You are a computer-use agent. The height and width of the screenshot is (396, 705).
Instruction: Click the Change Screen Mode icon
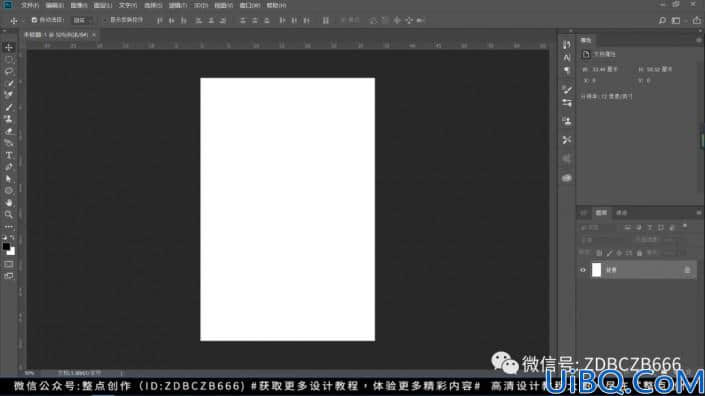[x=9, y=276]
